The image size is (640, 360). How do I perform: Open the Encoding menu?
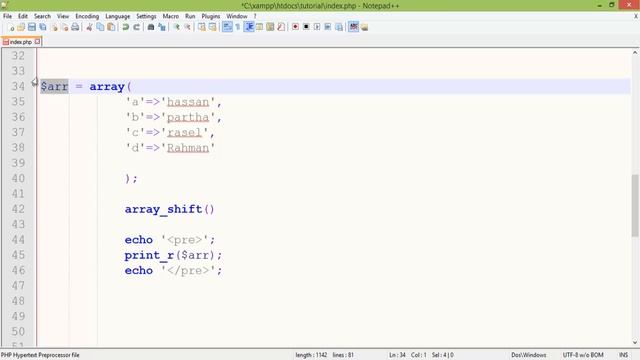[87, 16]
